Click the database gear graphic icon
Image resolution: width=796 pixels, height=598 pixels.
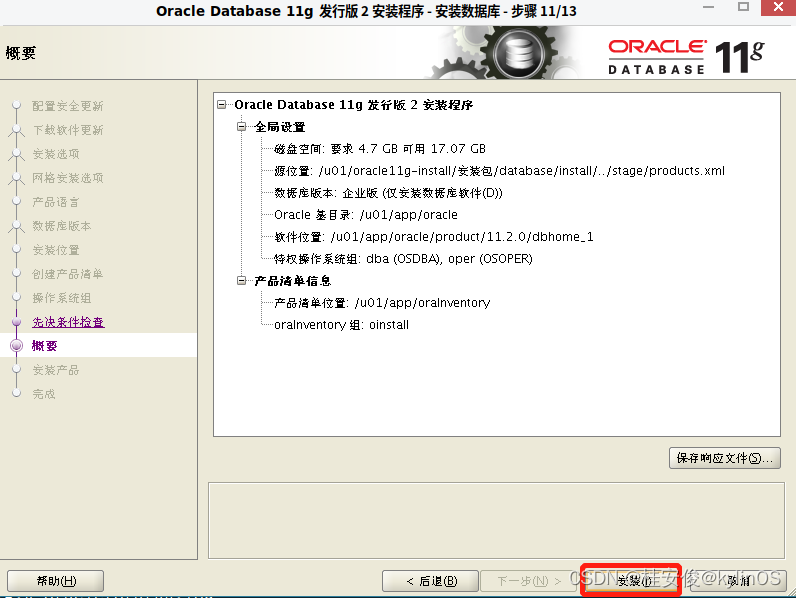point(518,53)
